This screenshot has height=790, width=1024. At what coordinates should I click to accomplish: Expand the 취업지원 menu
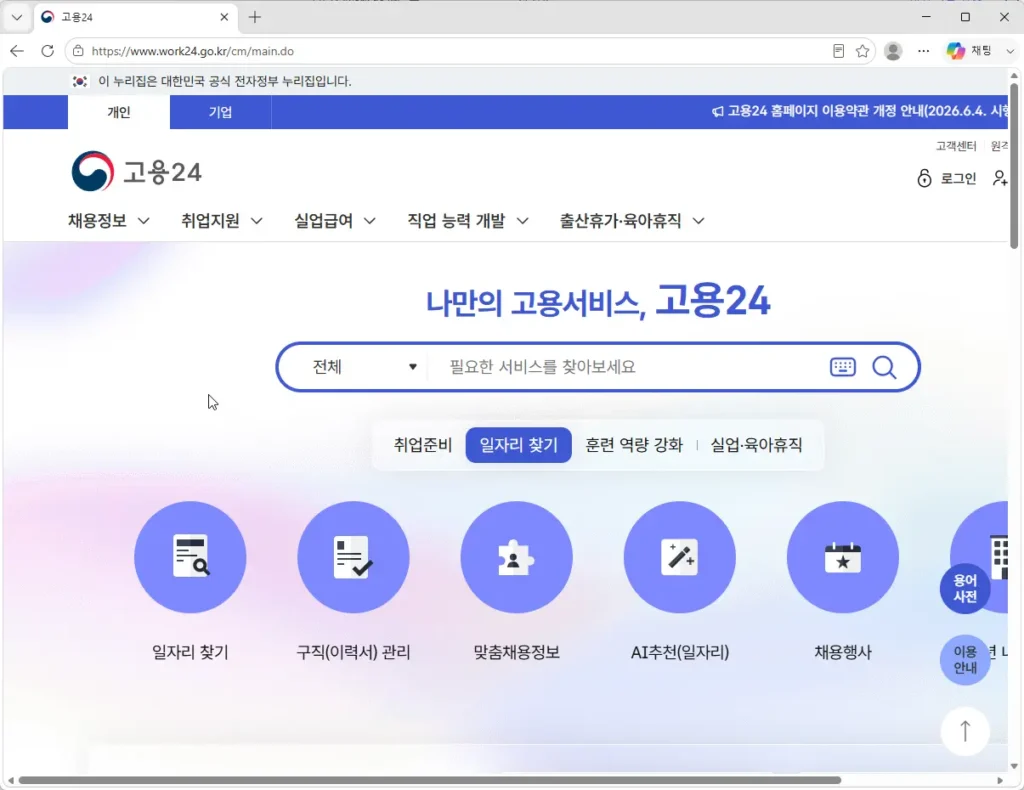point(222,221)
